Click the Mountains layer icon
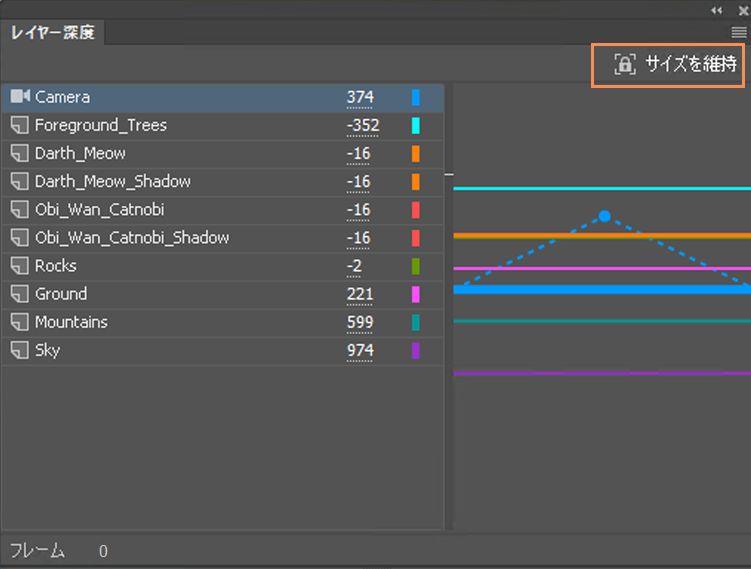The width and height of the screenshot is (751, 569). click(x=19, y=322)
